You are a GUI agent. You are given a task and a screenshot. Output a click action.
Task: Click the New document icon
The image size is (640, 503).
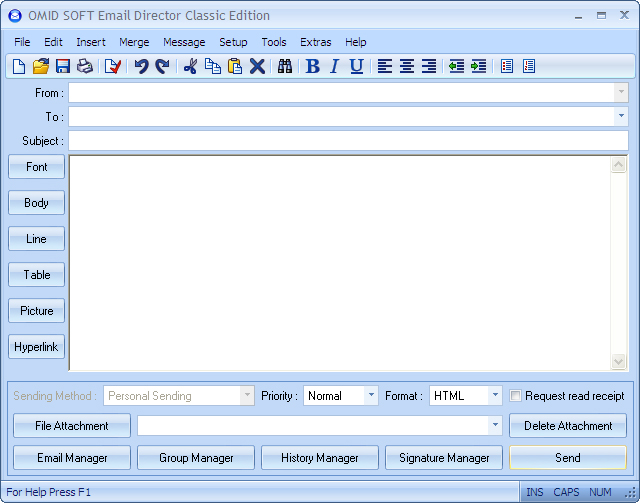click(x=19, y=67)
